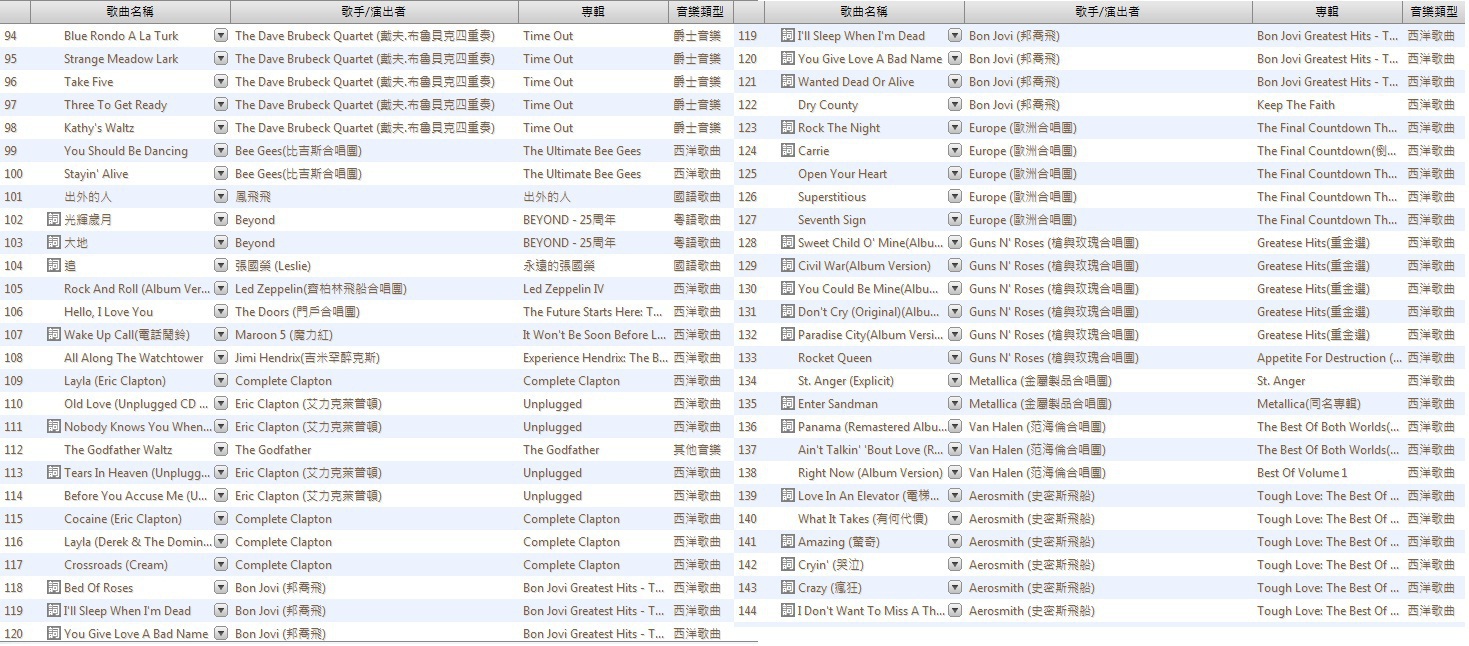
Task: Open lyrics icon for song 追
Action: [54, 265]
